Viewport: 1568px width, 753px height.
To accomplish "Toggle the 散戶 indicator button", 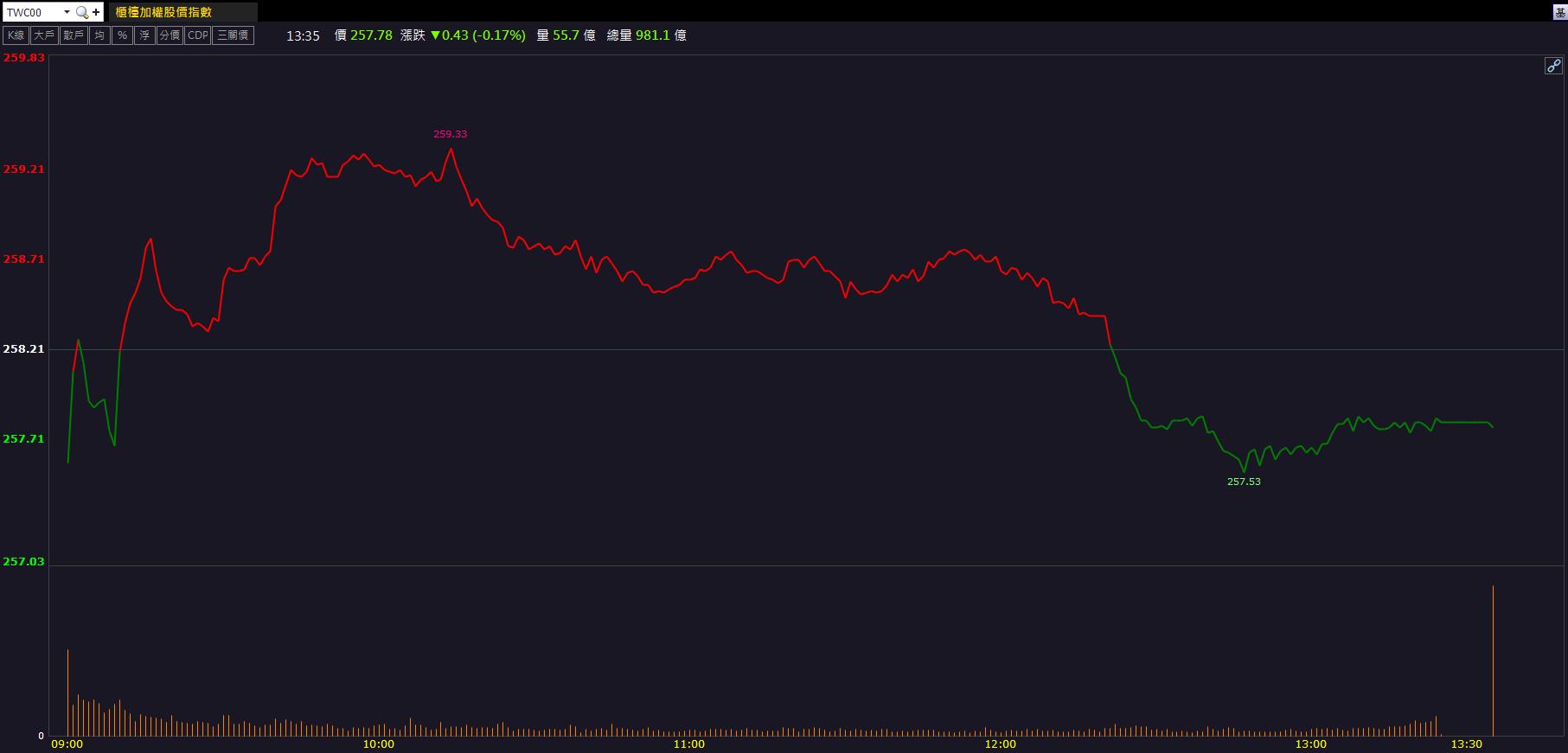I will 74,35.
